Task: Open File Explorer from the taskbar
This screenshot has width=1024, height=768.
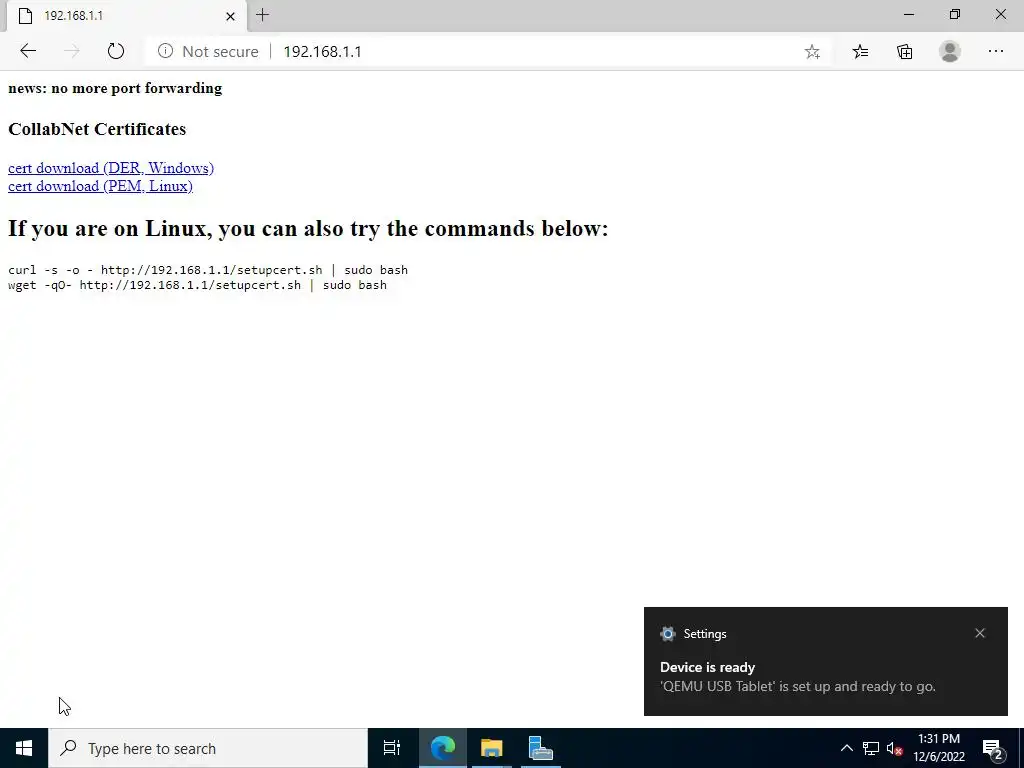Action: pos(491,748)
